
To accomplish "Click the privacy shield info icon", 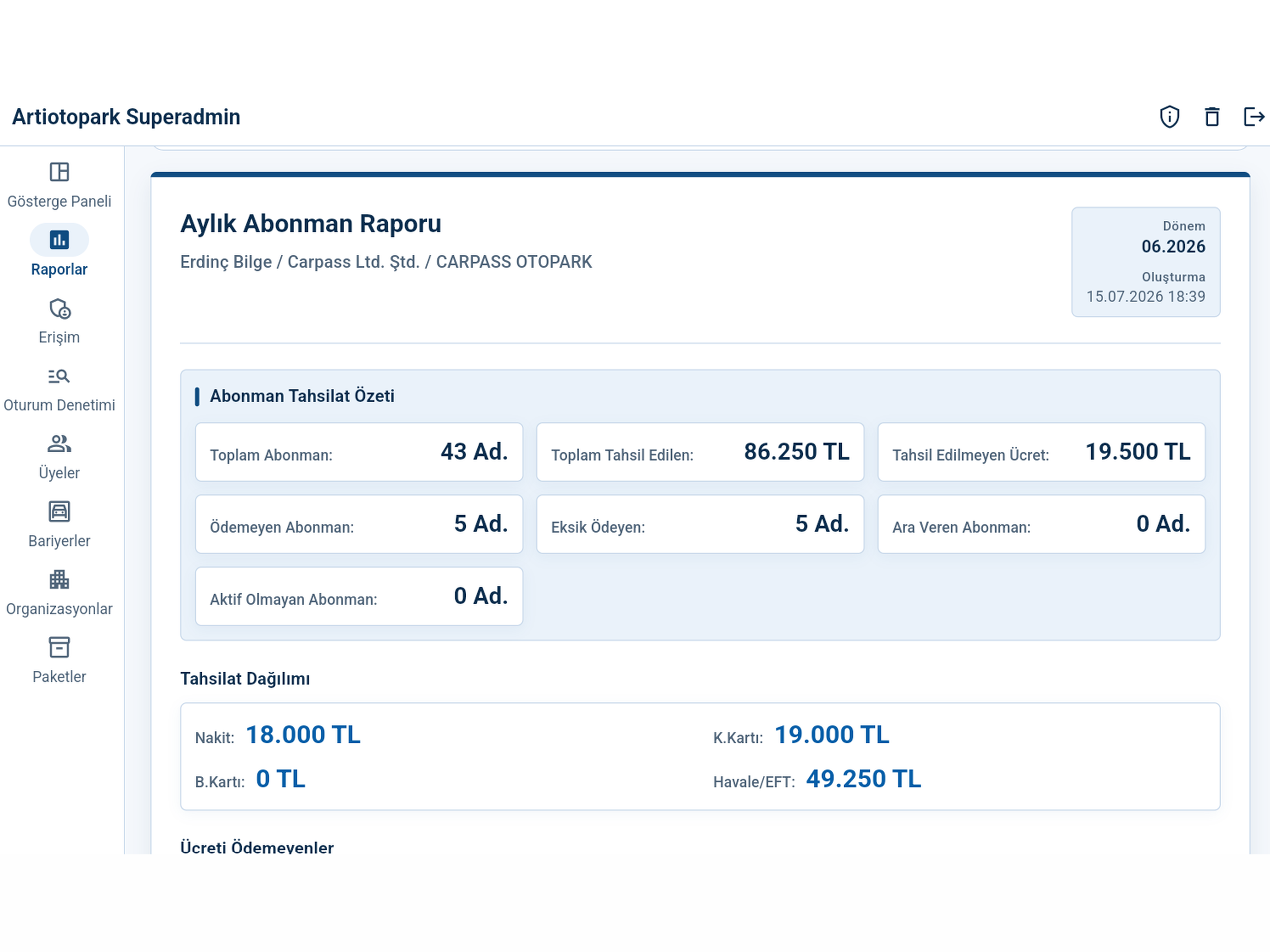I will coord(1170,117).
